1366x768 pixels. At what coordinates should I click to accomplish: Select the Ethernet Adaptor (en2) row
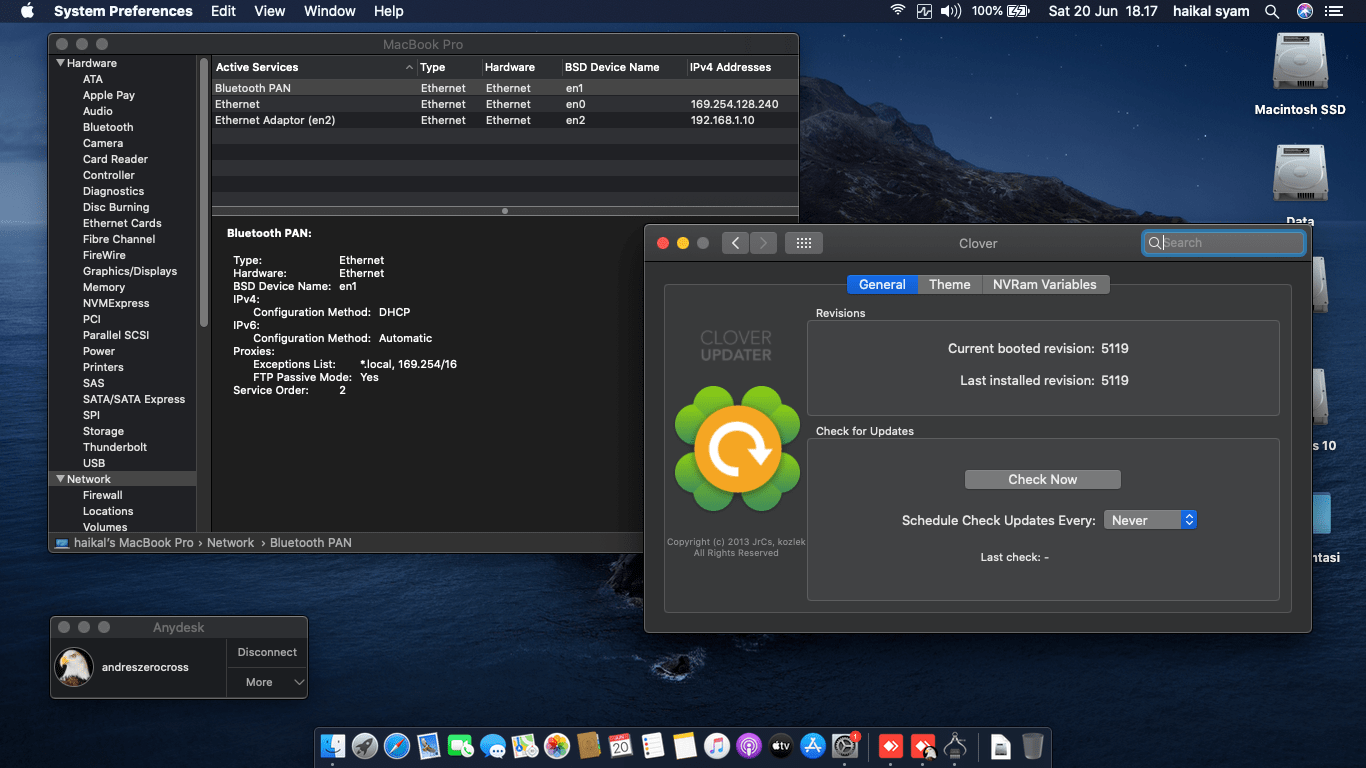click(x=505, y=120)
